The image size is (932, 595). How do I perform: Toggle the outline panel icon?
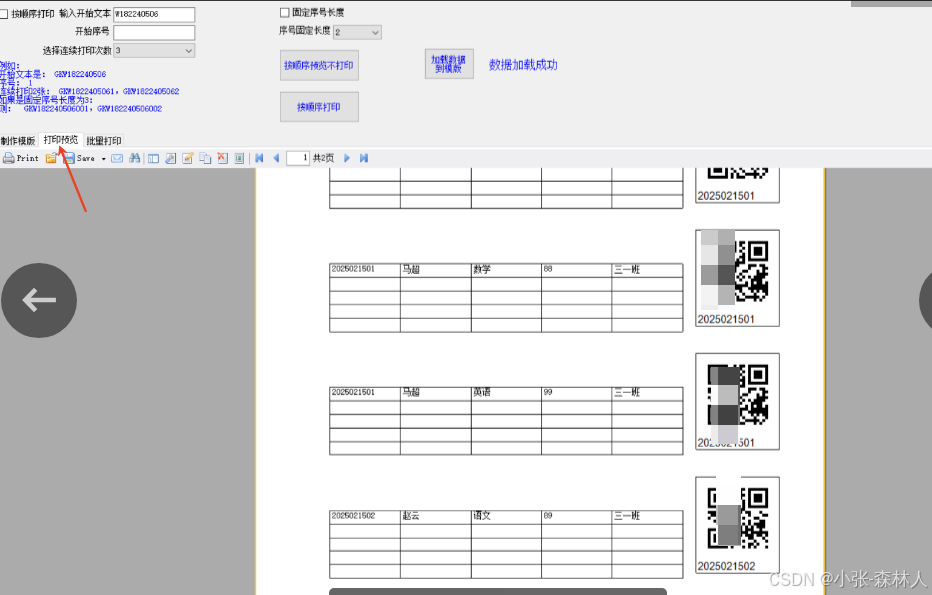tap(153, 158)
